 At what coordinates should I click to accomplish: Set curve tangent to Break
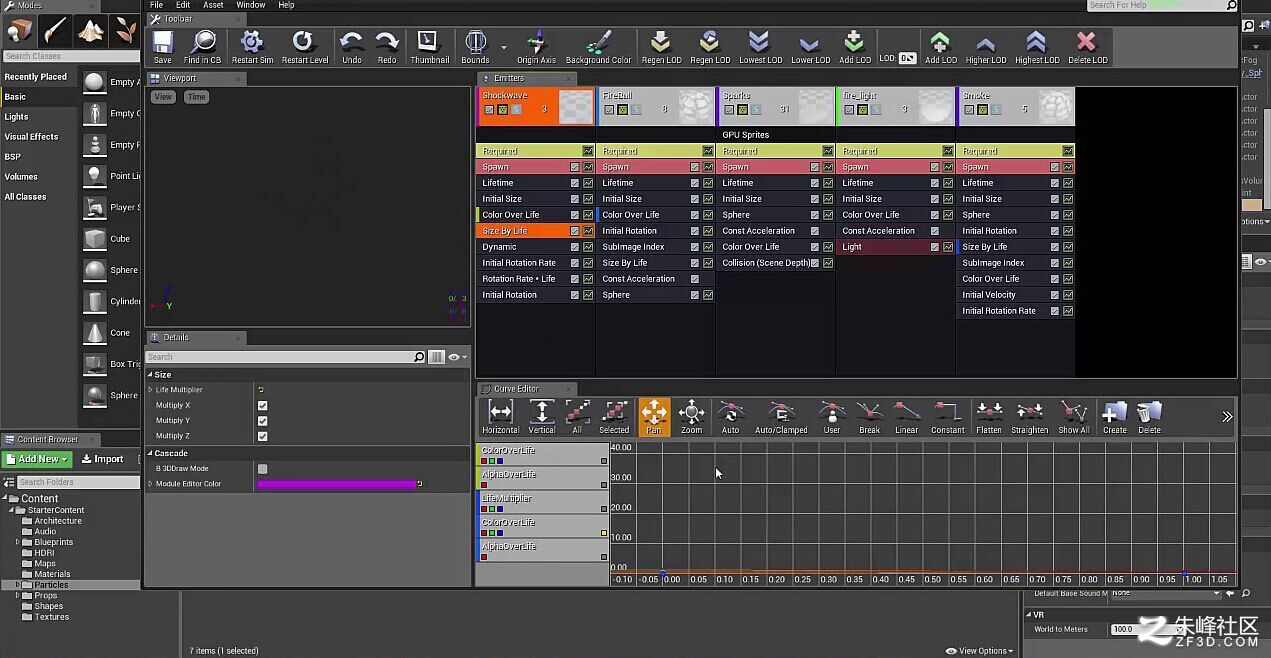click(869, 417)
